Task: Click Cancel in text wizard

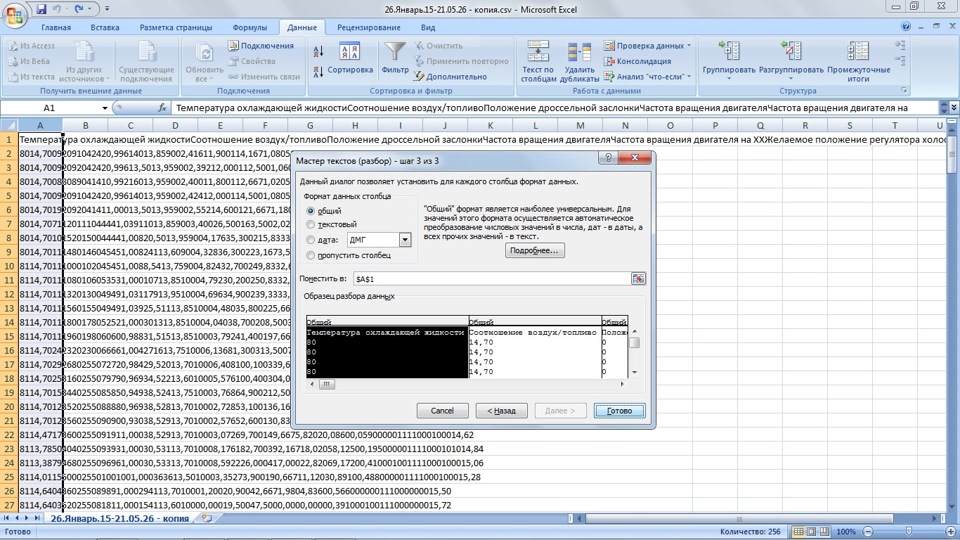Action: (442, 411)
